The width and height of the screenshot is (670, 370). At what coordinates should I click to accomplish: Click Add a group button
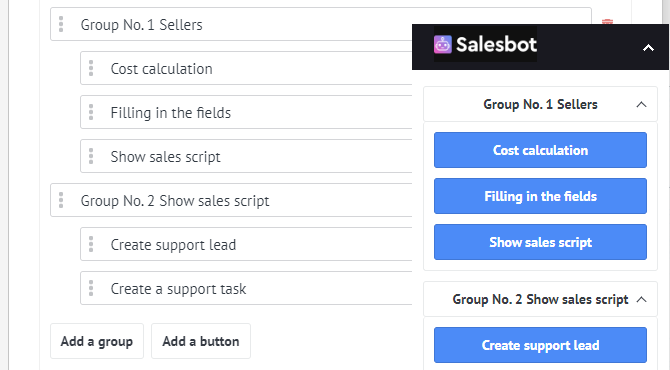click(x=97, y=341)
